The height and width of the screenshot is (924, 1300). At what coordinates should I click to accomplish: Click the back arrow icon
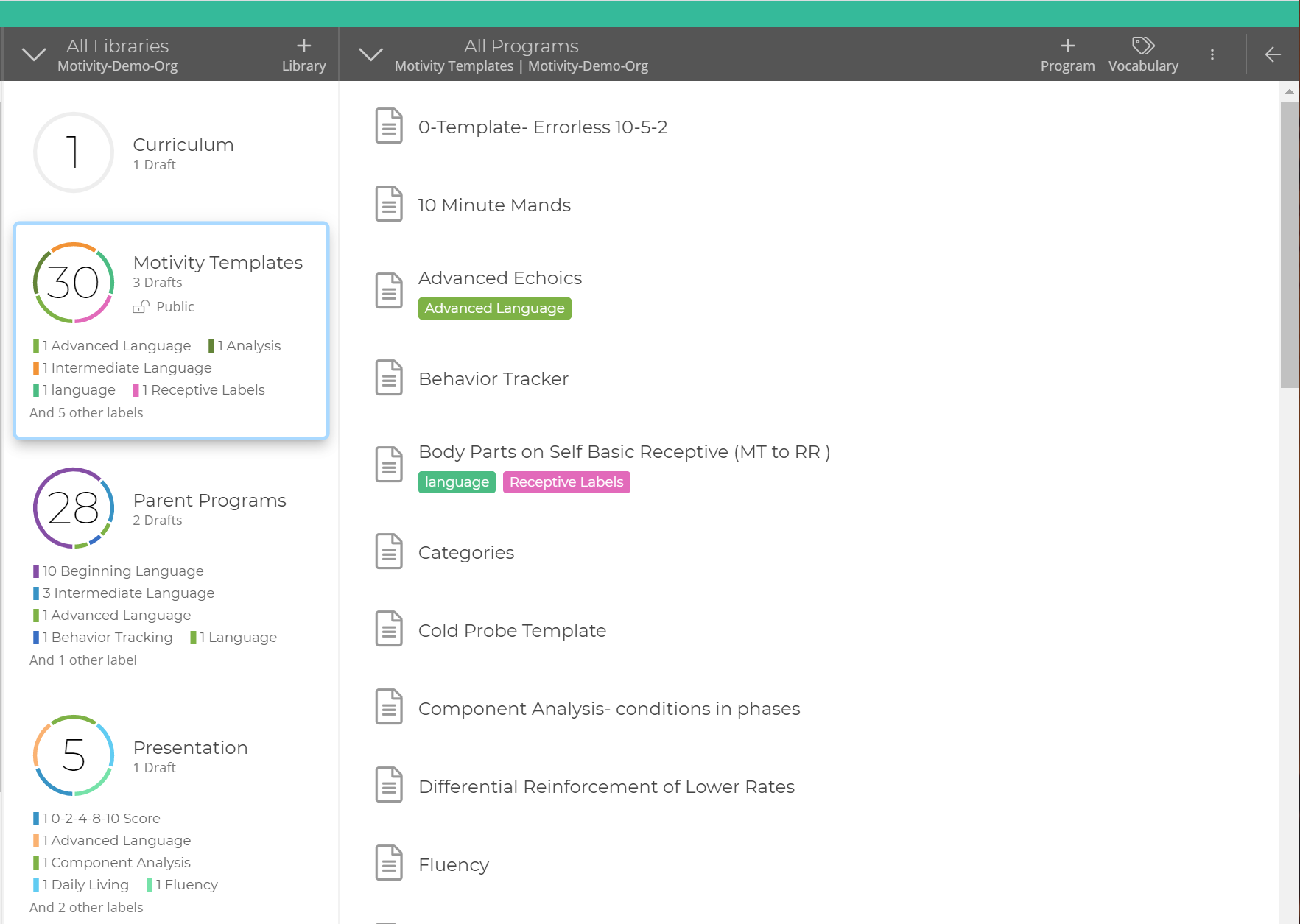[x=1272, y=54]
